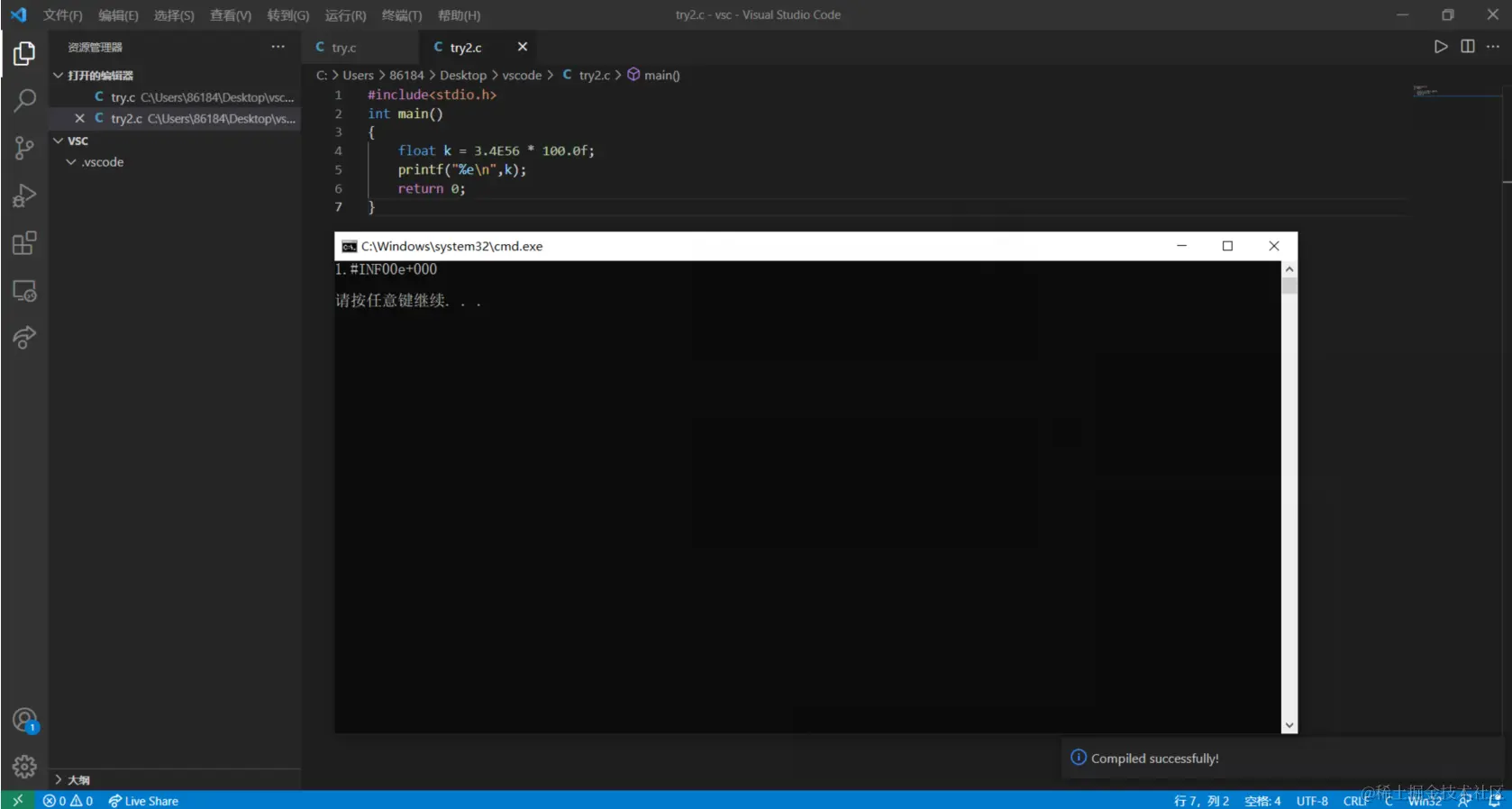The width and height of the screenshot is (1512, 809).
Task: Open cursor position 行 7, 列 2 in status bar
Action: click(x=1201, y=801)
